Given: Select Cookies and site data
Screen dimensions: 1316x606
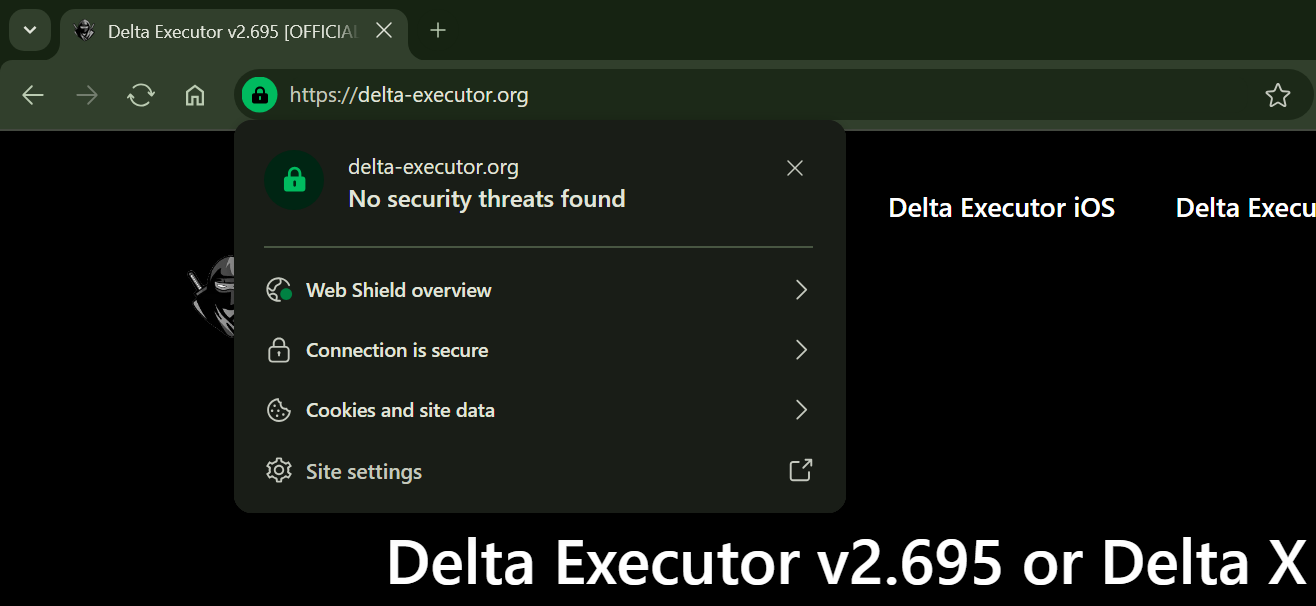Looking at the screenshot, I should point(400,410).
